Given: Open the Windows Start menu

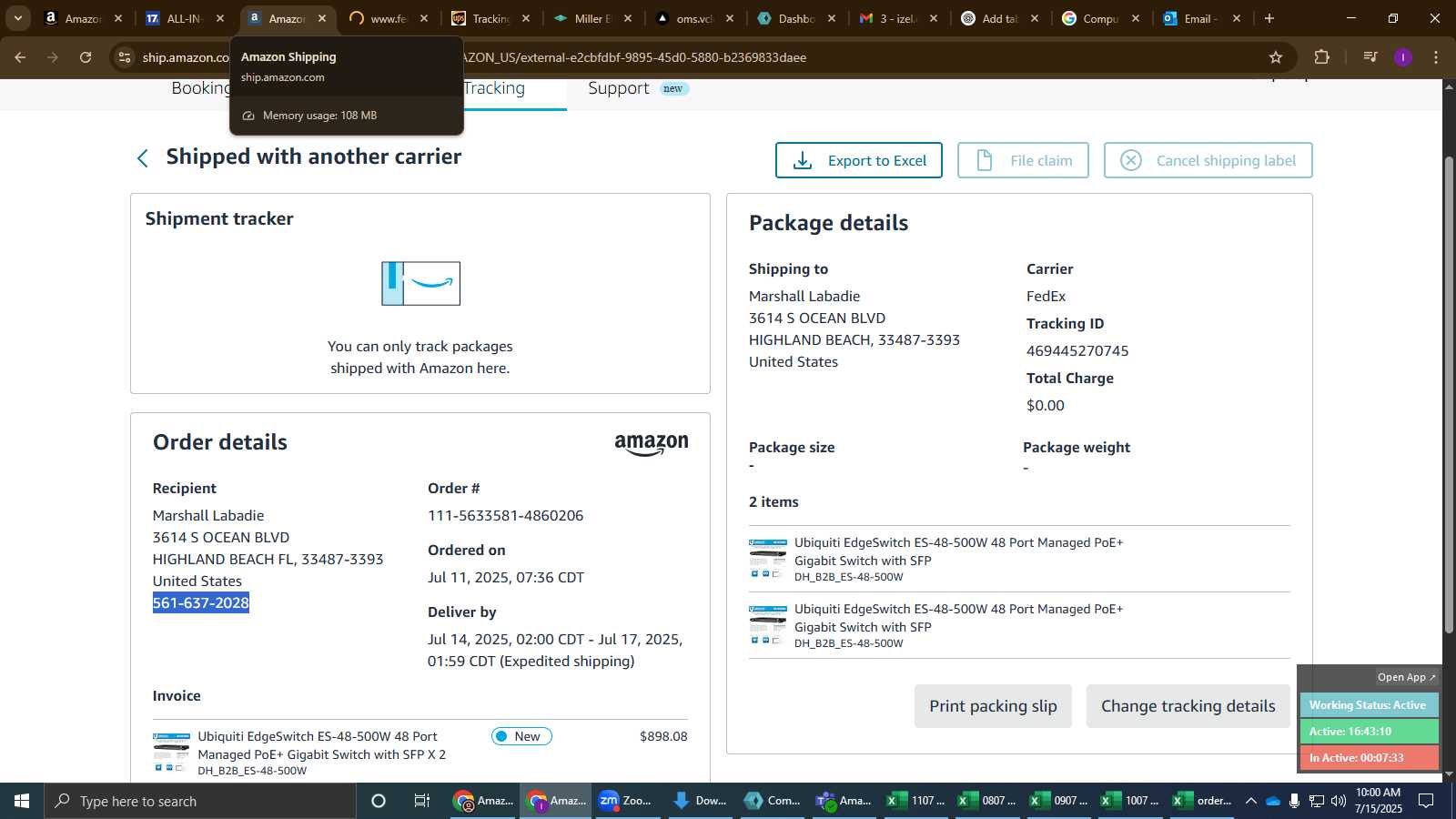Looking at the screenshot, I should [x=22, y=801].
